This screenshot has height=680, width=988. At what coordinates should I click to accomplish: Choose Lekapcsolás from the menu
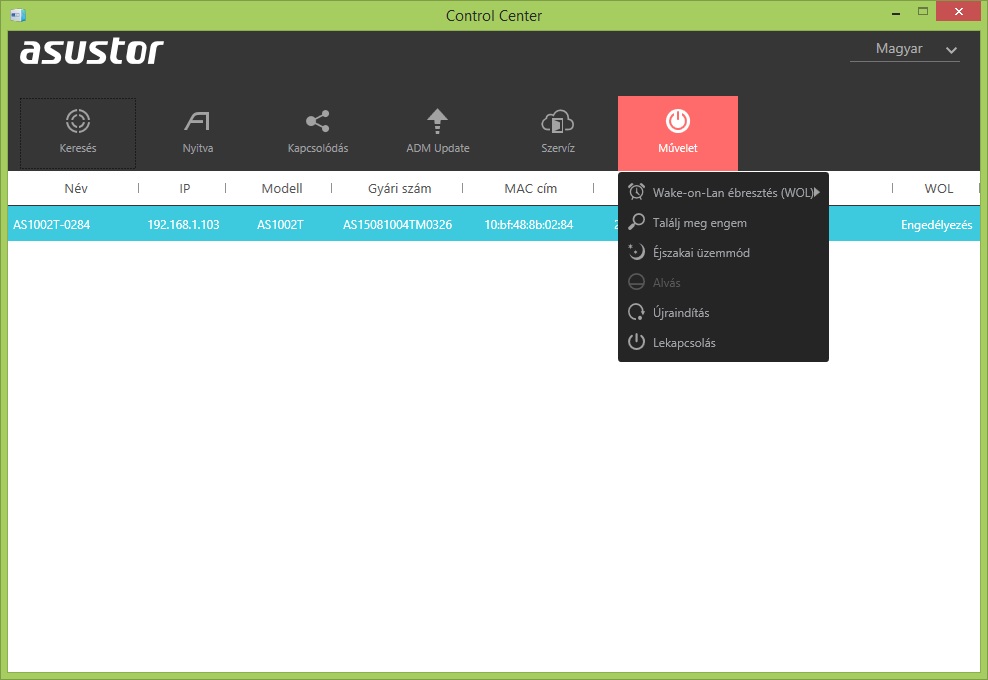(x=723, y=343)
